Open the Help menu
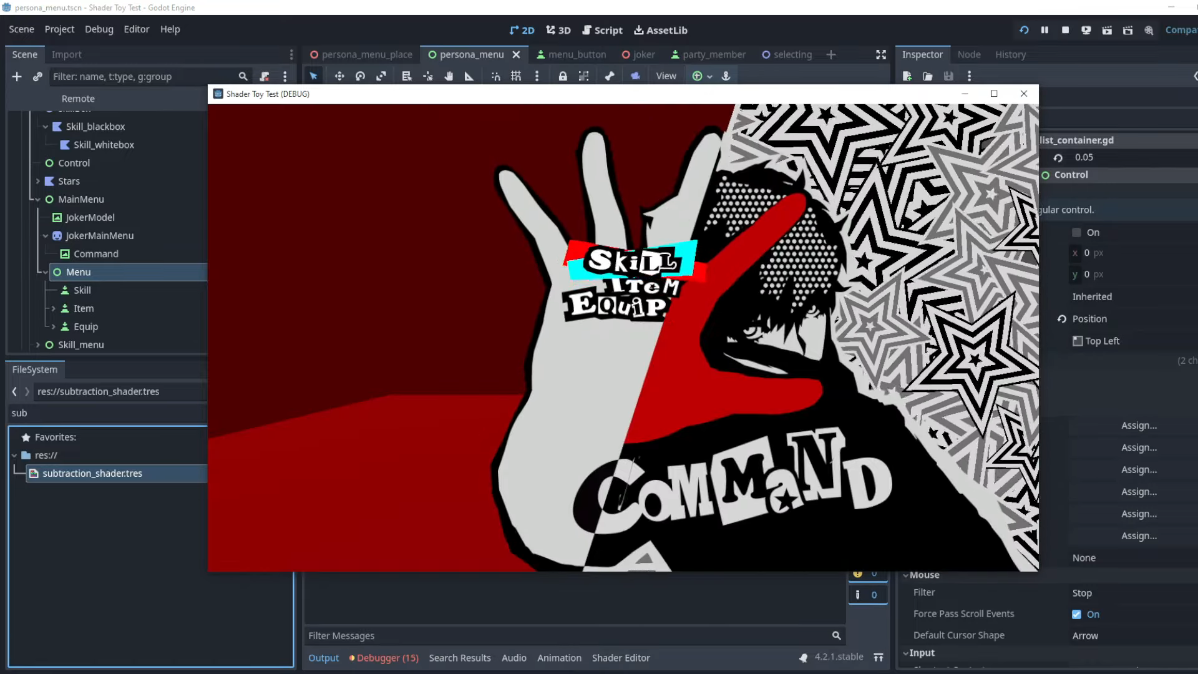This screenshot has width=1198, height=674. (170, 29)
